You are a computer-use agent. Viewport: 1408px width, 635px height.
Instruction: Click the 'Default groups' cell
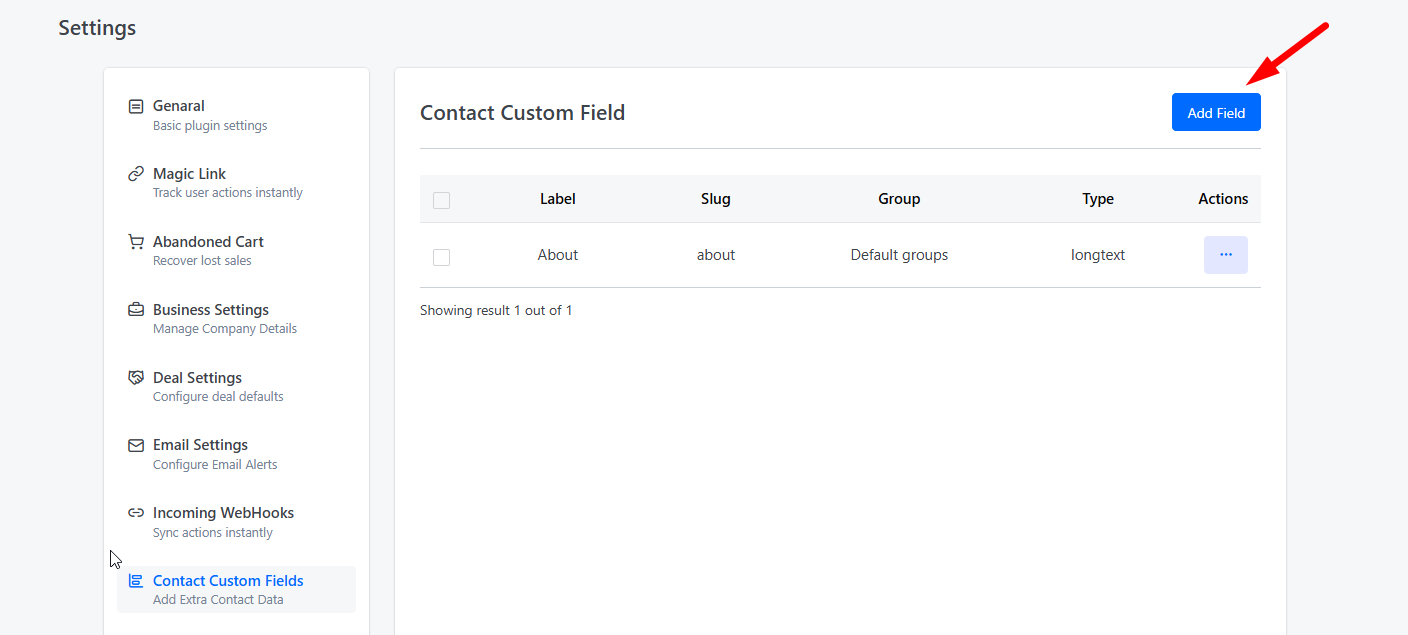click(899, 255)
